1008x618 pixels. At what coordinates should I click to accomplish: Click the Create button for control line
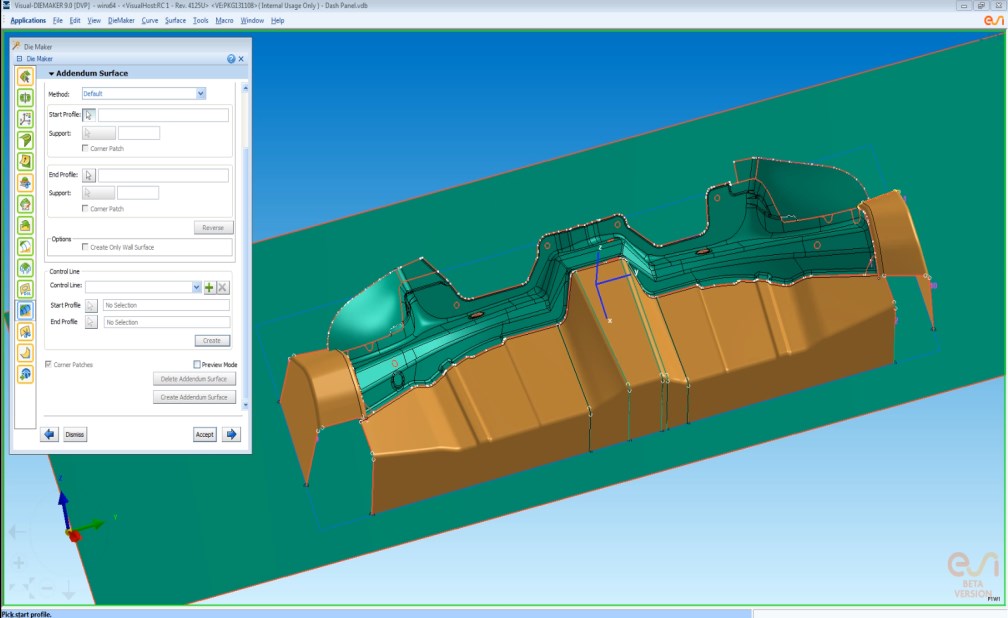pyautogui.click(x=212, y=340)
